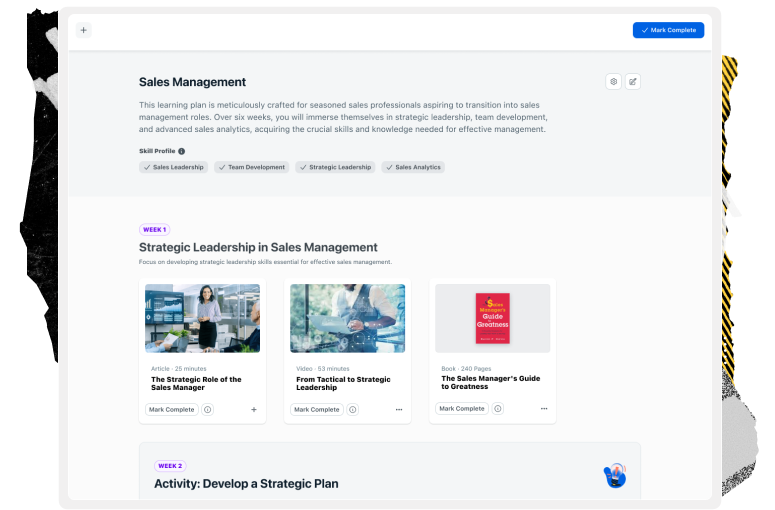Viewport: 775px width, 510px height.
Task: Open the Strategic Role of Sales Manager title
Action: click(x=196, y=384)
